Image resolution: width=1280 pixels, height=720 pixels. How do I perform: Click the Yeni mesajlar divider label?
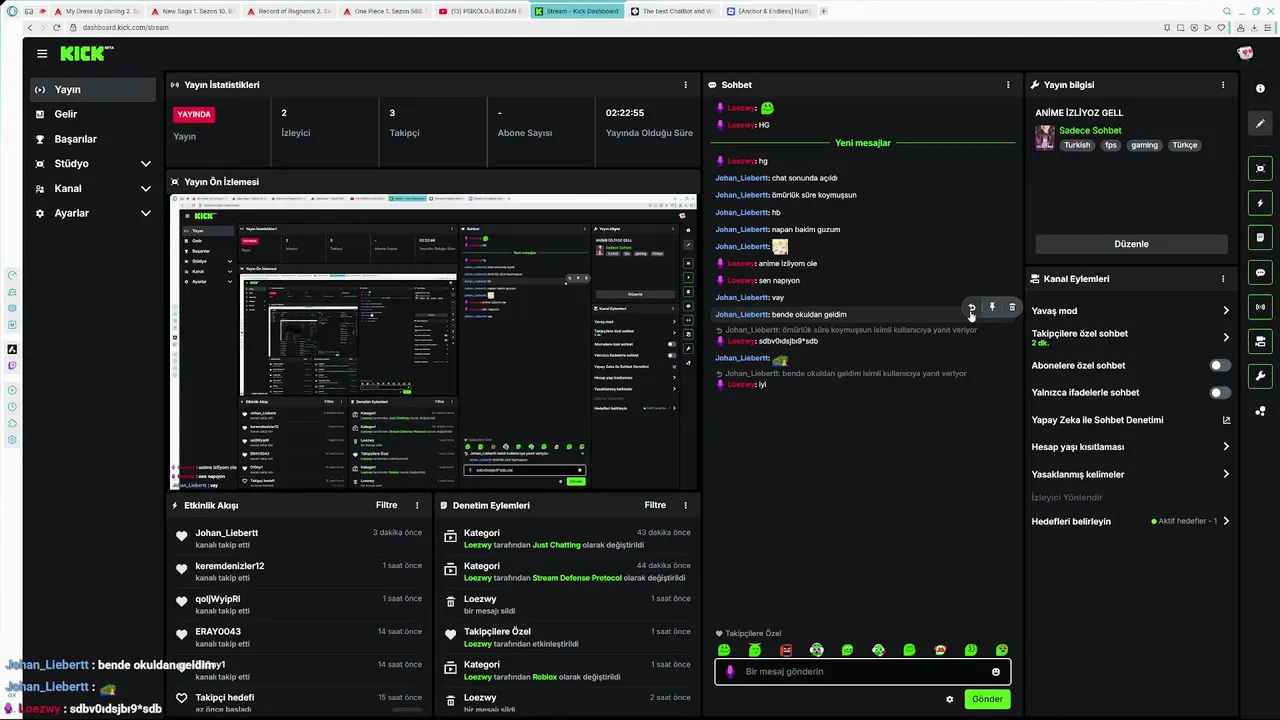click(863, 143)
